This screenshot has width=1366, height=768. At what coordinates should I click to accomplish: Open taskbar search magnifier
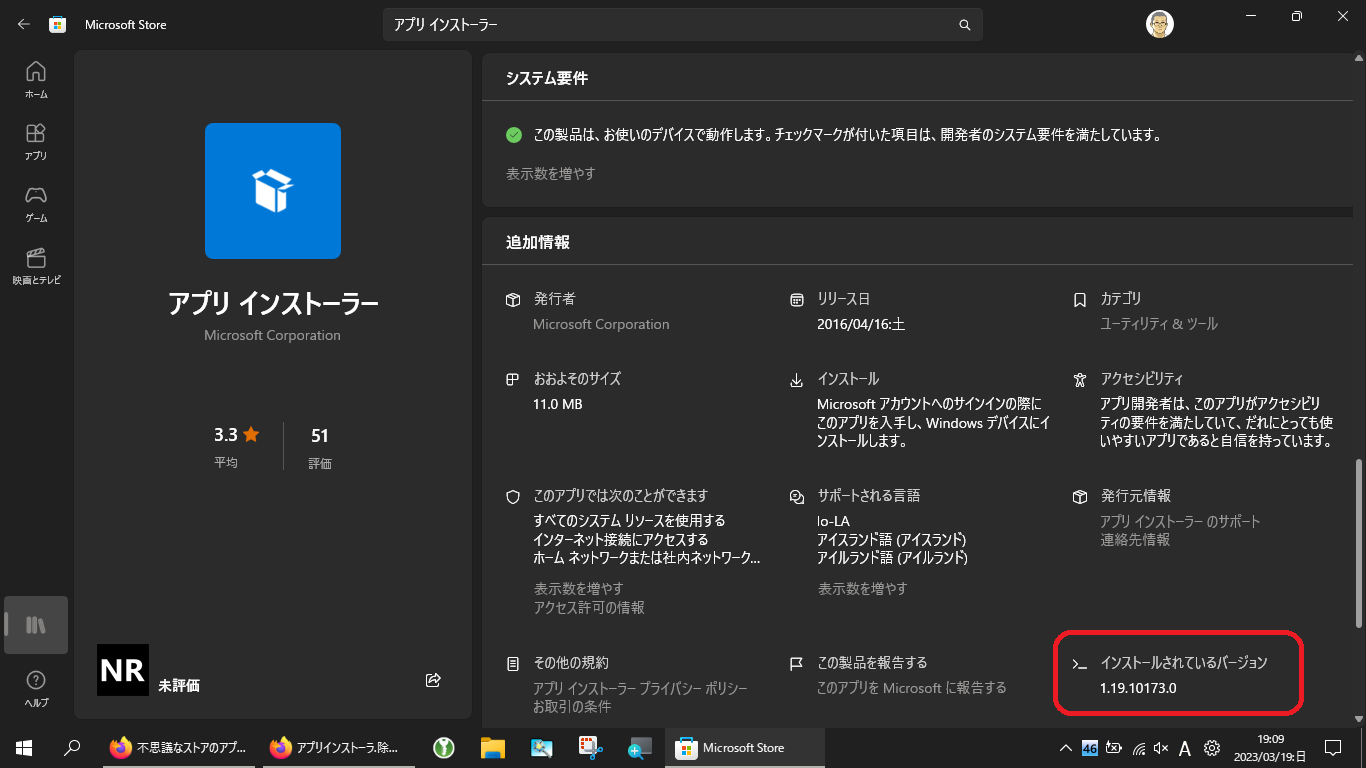click(72, 747)
